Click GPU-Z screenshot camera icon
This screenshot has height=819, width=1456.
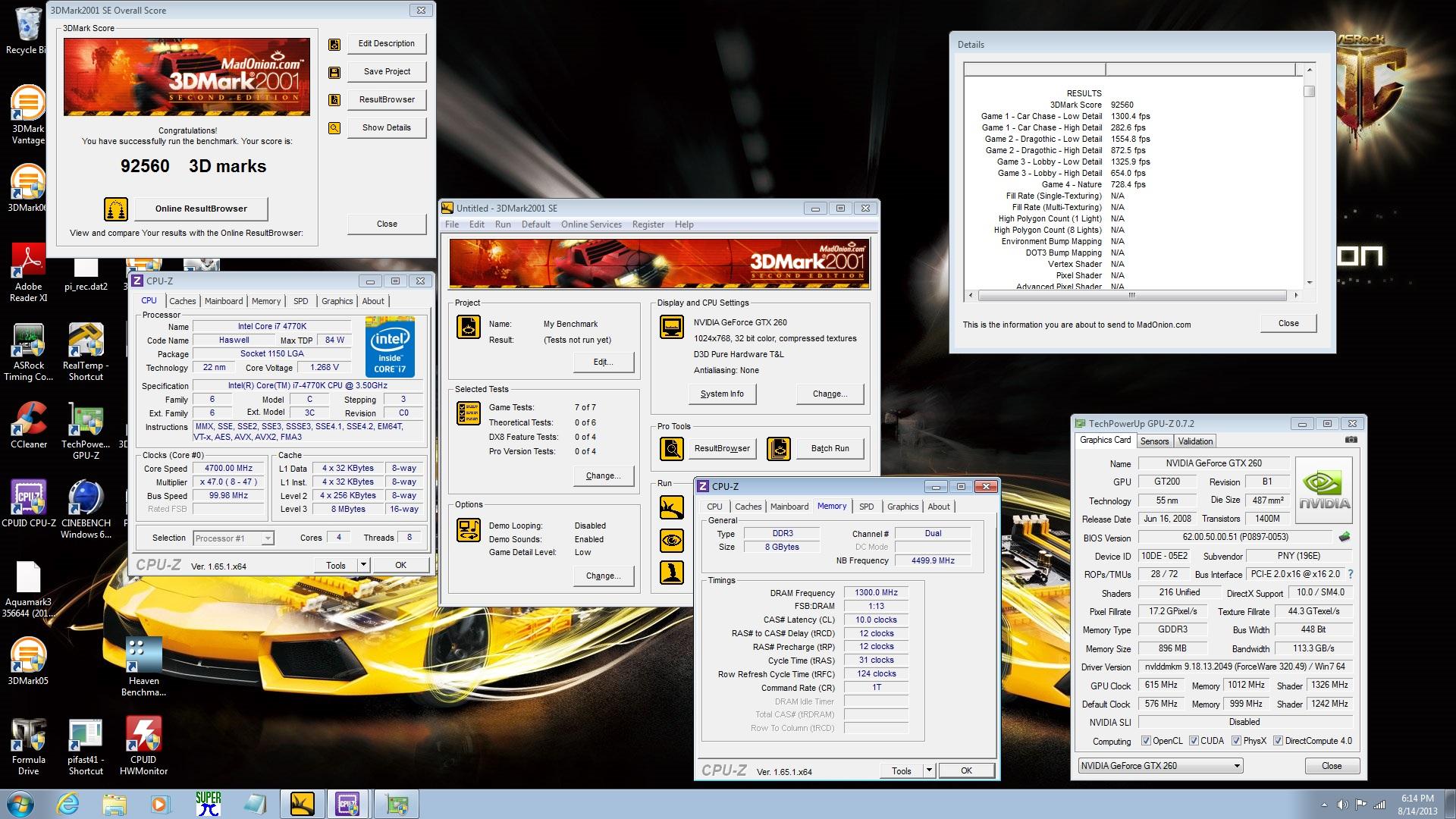pyautogui.click(x=1351, y=440)
